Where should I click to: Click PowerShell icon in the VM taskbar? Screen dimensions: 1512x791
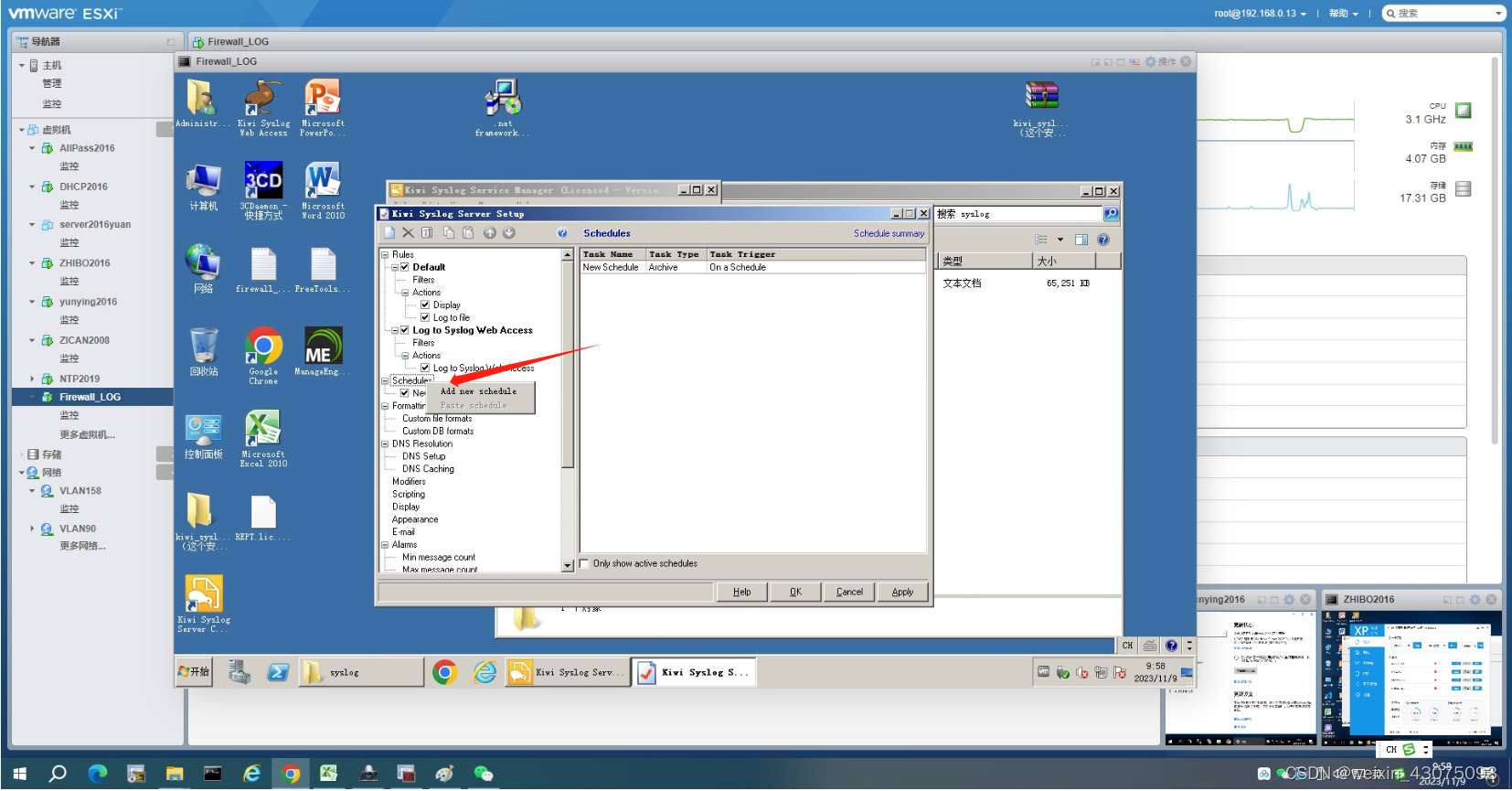[x=278, y=673]
